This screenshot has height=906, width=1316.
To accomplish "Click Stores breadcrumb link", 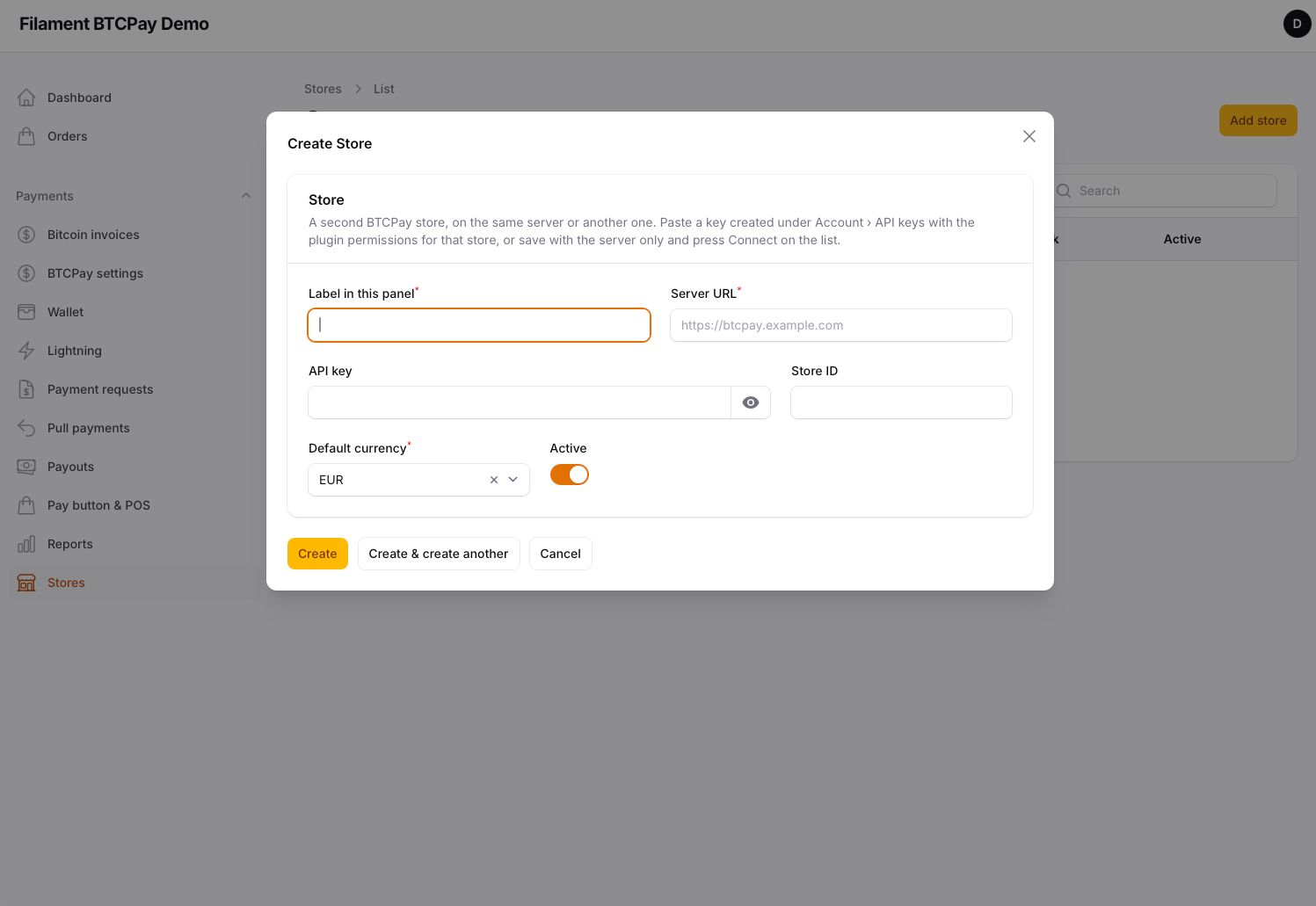I will point(323,89).
